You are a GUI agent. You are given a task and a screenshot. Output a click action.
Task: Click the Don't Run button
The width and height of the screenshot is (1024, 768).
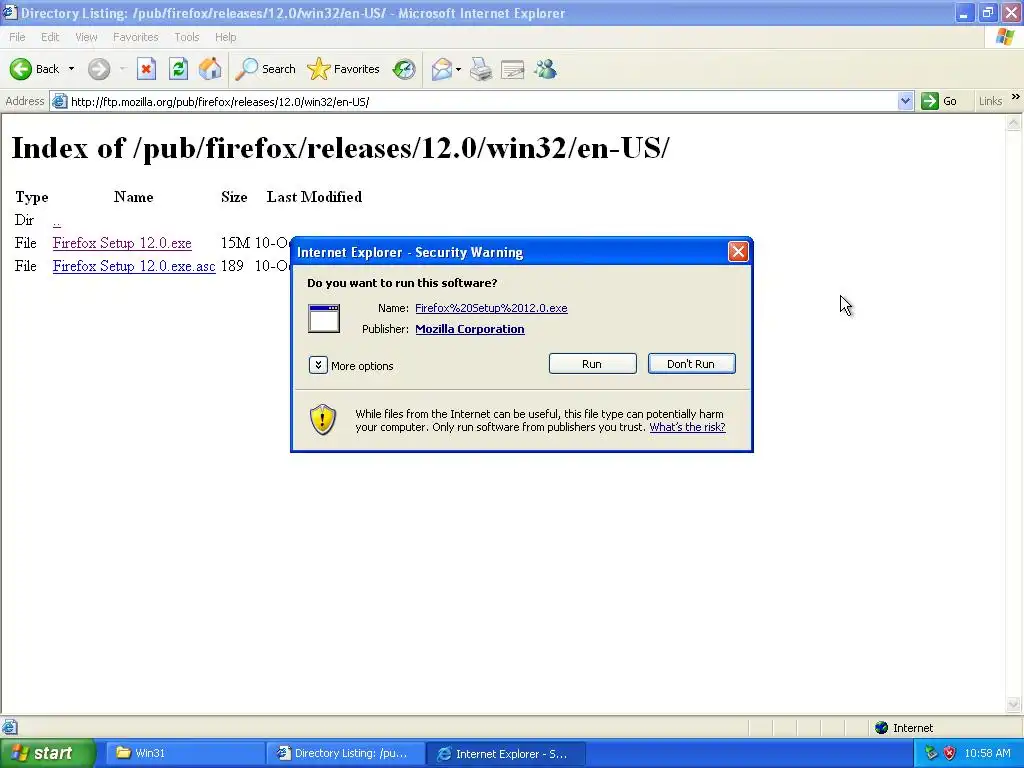[x=692, y=364]
